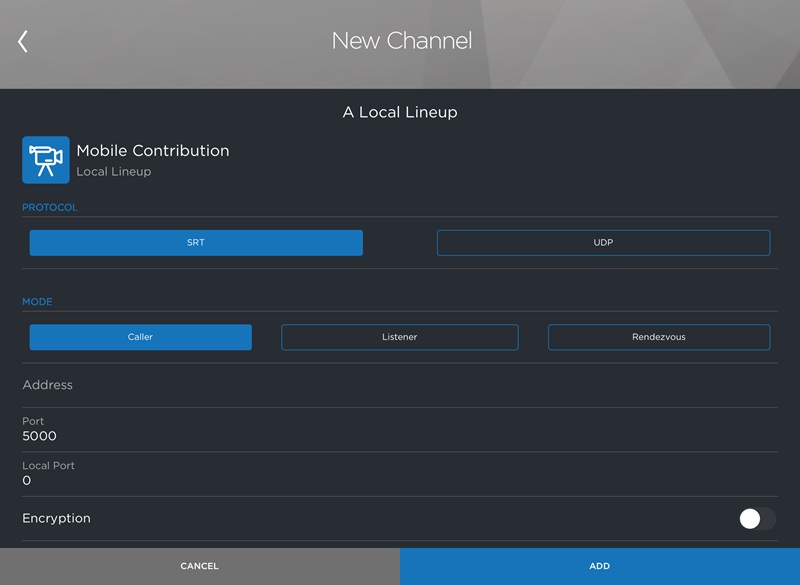Switch mode to Listener
The width and height of the screenshot is (800, 585).
[x=400, y=337]
